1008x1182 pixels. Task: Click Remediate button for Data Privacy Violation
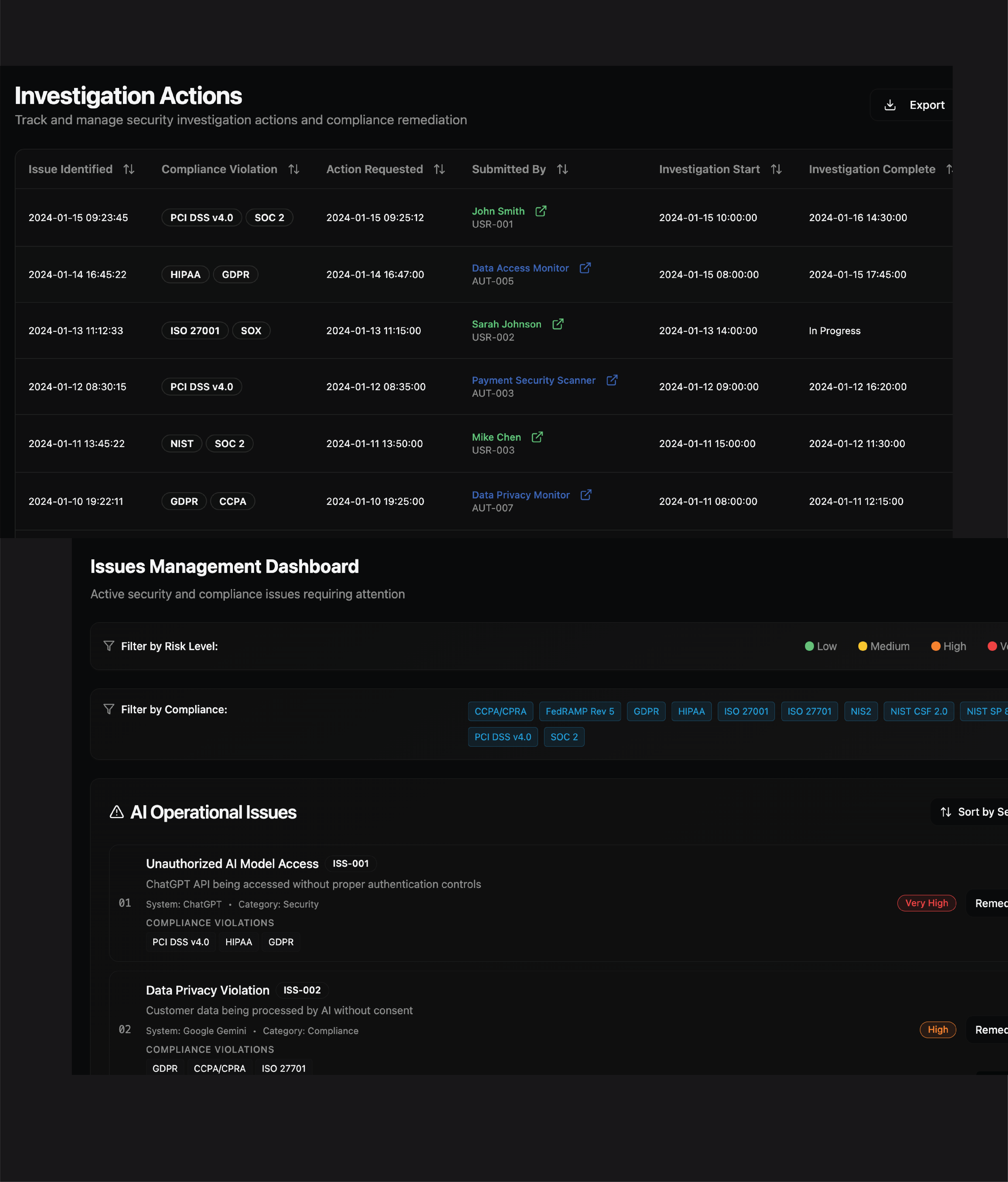pos(987,1030)
